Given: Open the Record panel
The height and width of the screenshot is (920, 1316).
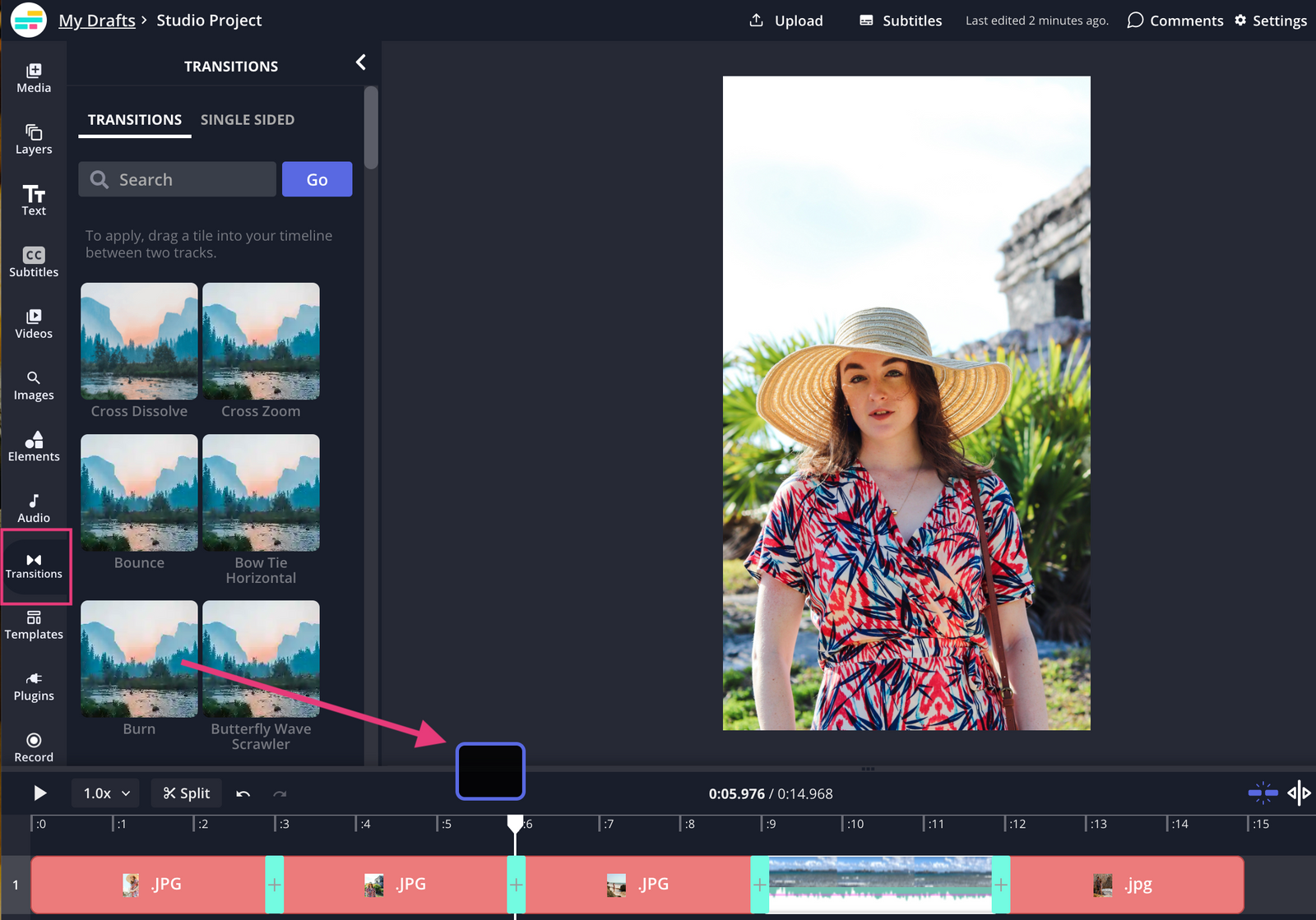Looking at the screenshot, I should point(33,746).
